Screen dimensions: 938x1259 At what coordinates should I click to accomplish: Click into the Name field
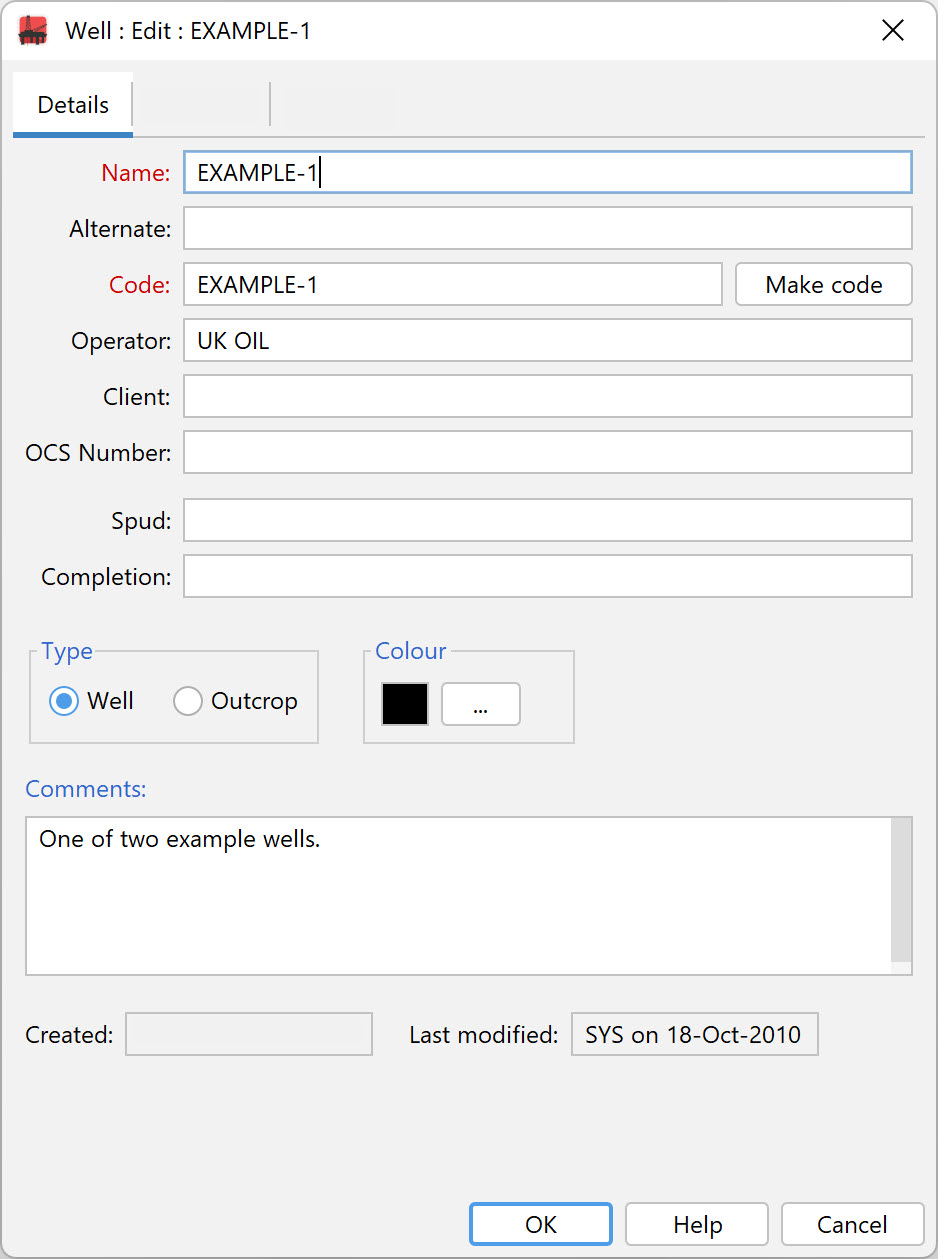click(548, 172)
